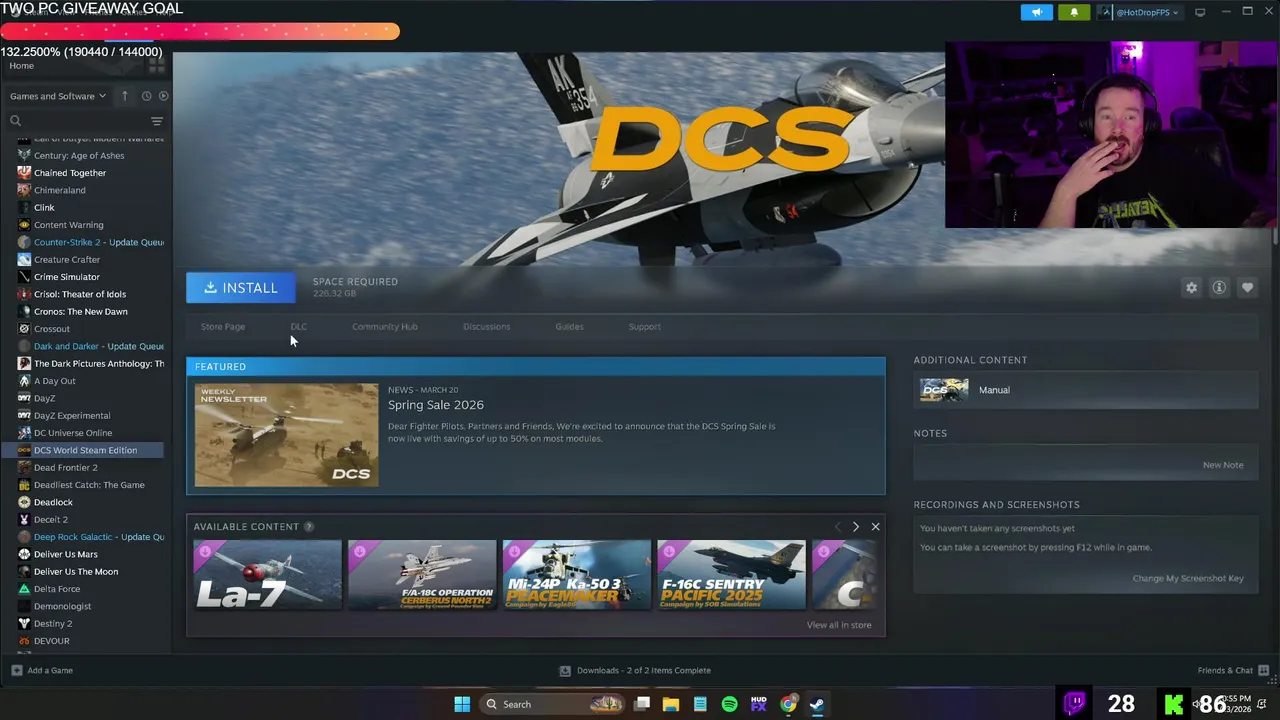Image resolution: width=1280 pixels, height=720 pixels.
Task: Click the Spring Sale 2026 headline
Action: (x=436, y=405)
